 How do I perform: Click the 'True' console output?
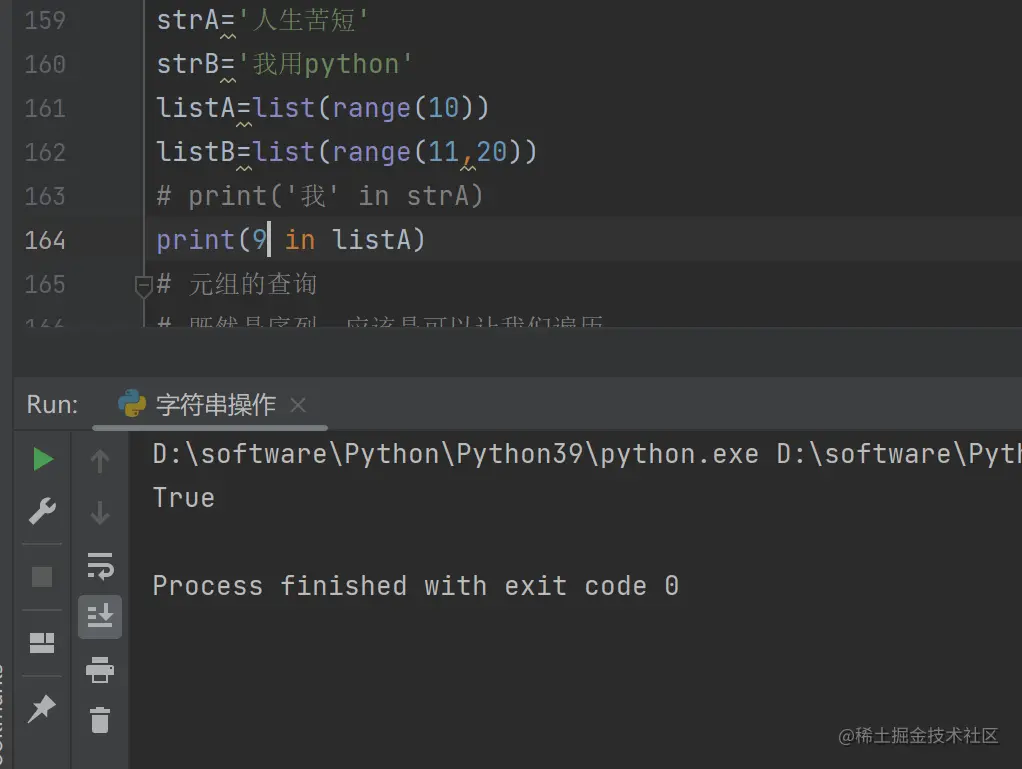coord(184,498)
